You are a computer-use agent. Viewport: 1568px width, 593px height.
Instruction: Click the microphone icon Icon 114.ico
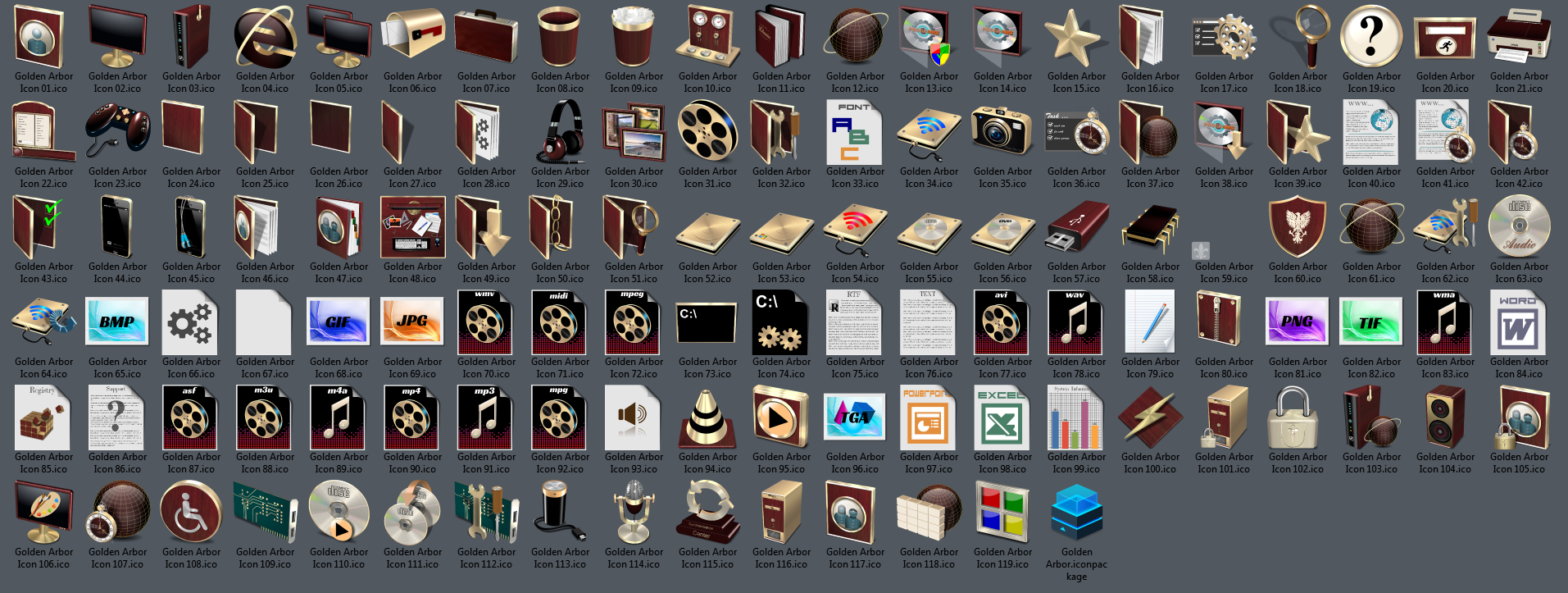[x=634, y=513]
